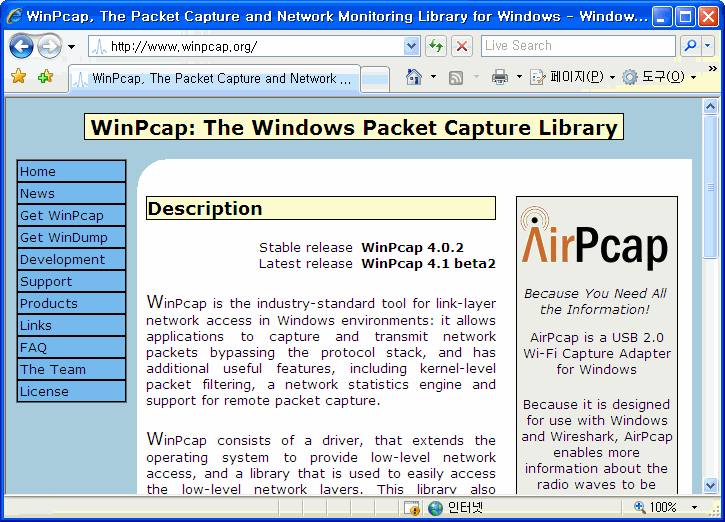
Task: Click the Favorites Center star icon
Action: 19,76
